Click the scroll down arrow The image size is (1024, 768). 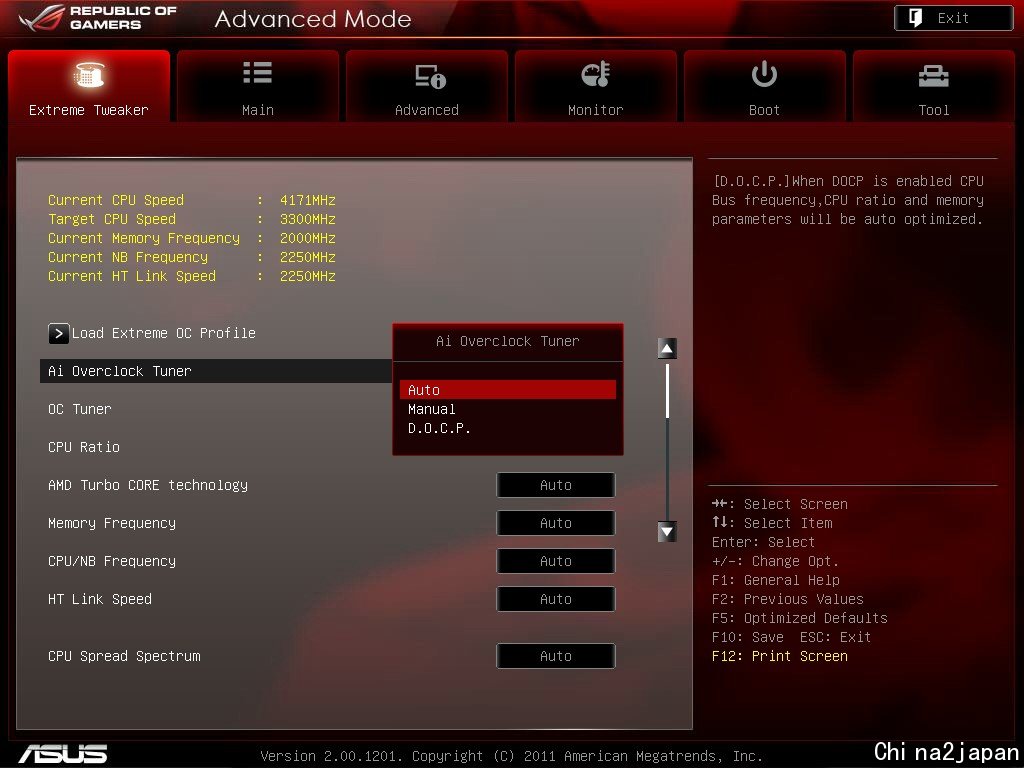click(x=667, y=532)
